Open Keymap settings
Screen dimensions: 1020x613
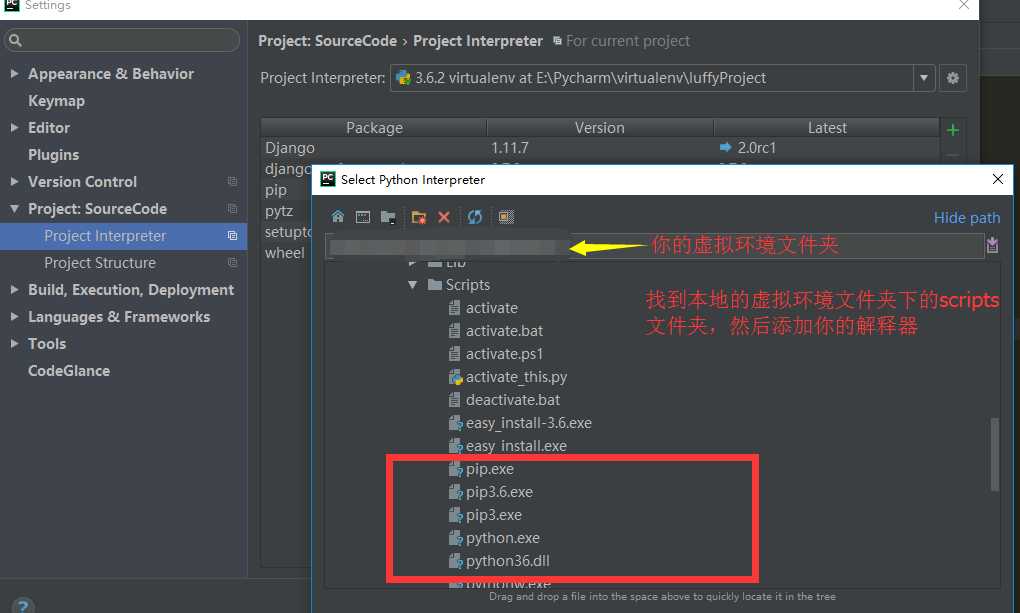click(x=56, y=101)
